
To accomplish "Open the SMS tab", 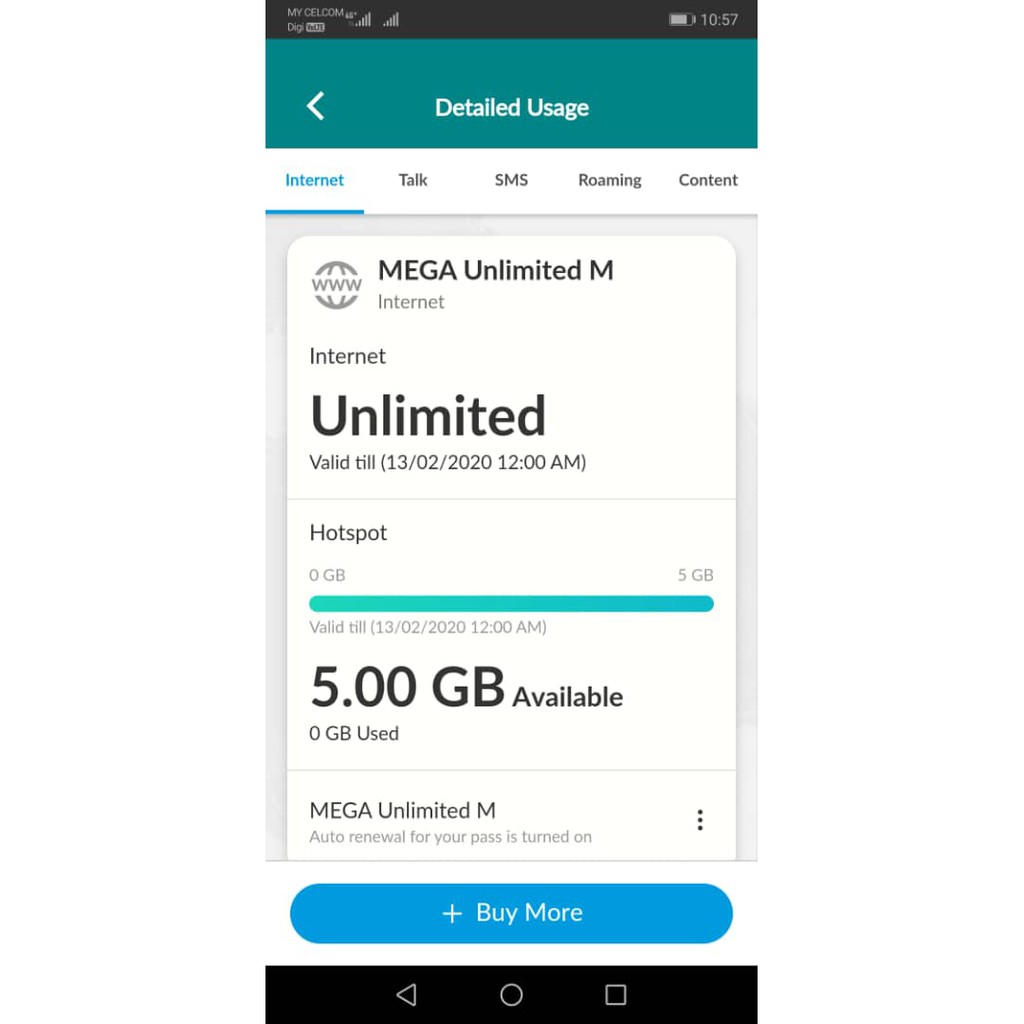I will pos(511,180).
